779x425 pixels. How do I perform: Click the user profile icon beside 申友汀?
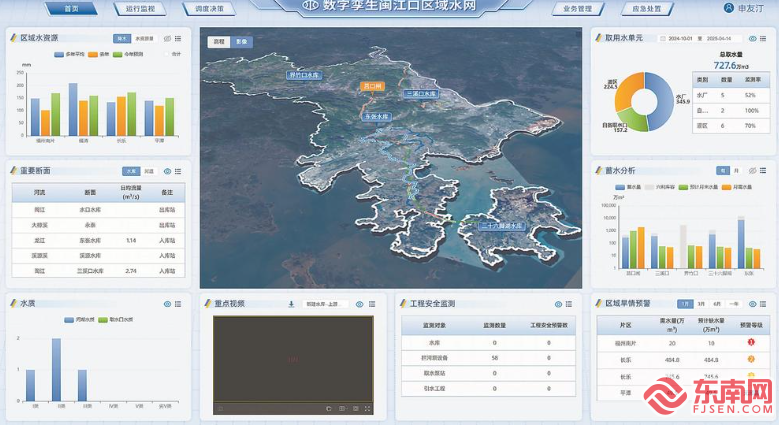727,8
